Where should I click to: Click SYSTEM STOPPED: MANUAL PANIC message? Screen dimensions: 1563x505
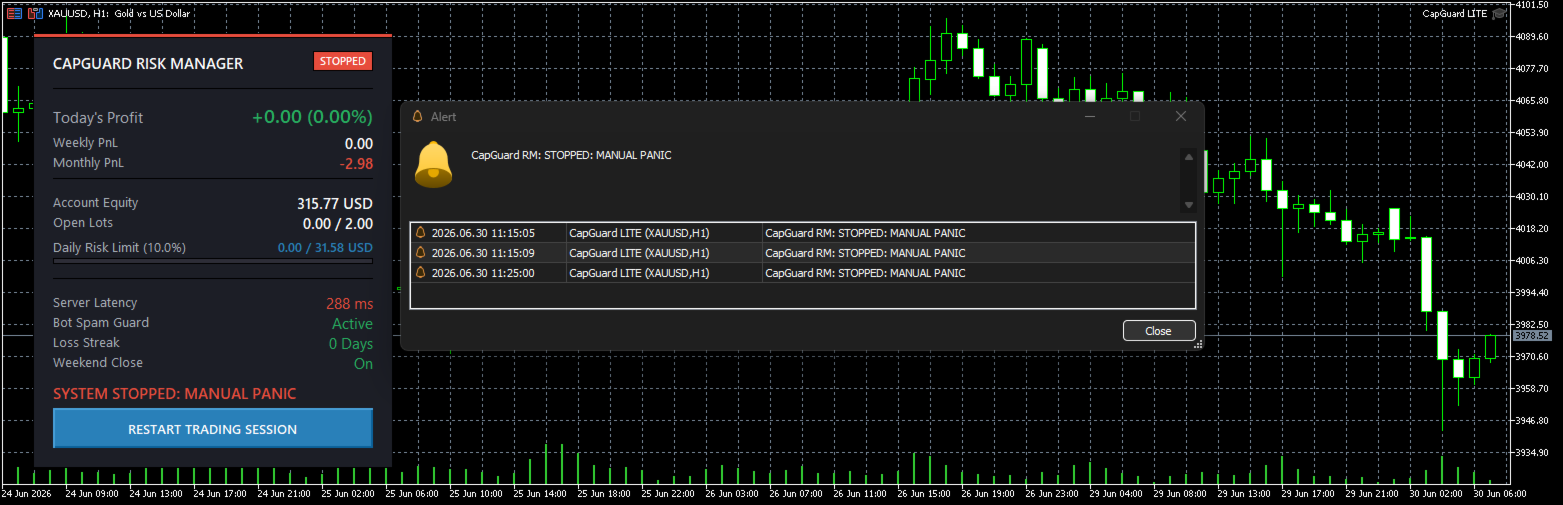pyautogui.click(x=175, y=394)
